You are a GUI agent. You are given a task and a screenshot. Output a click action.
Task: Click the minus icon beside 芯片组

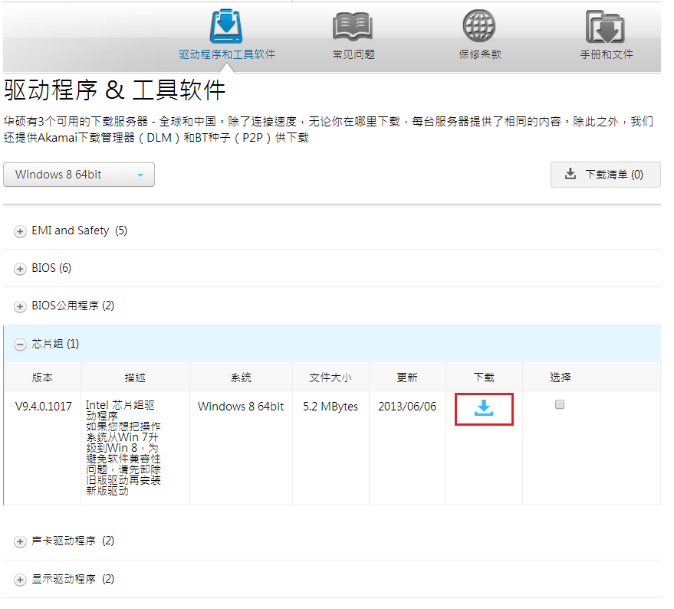[x=20, y=344]
